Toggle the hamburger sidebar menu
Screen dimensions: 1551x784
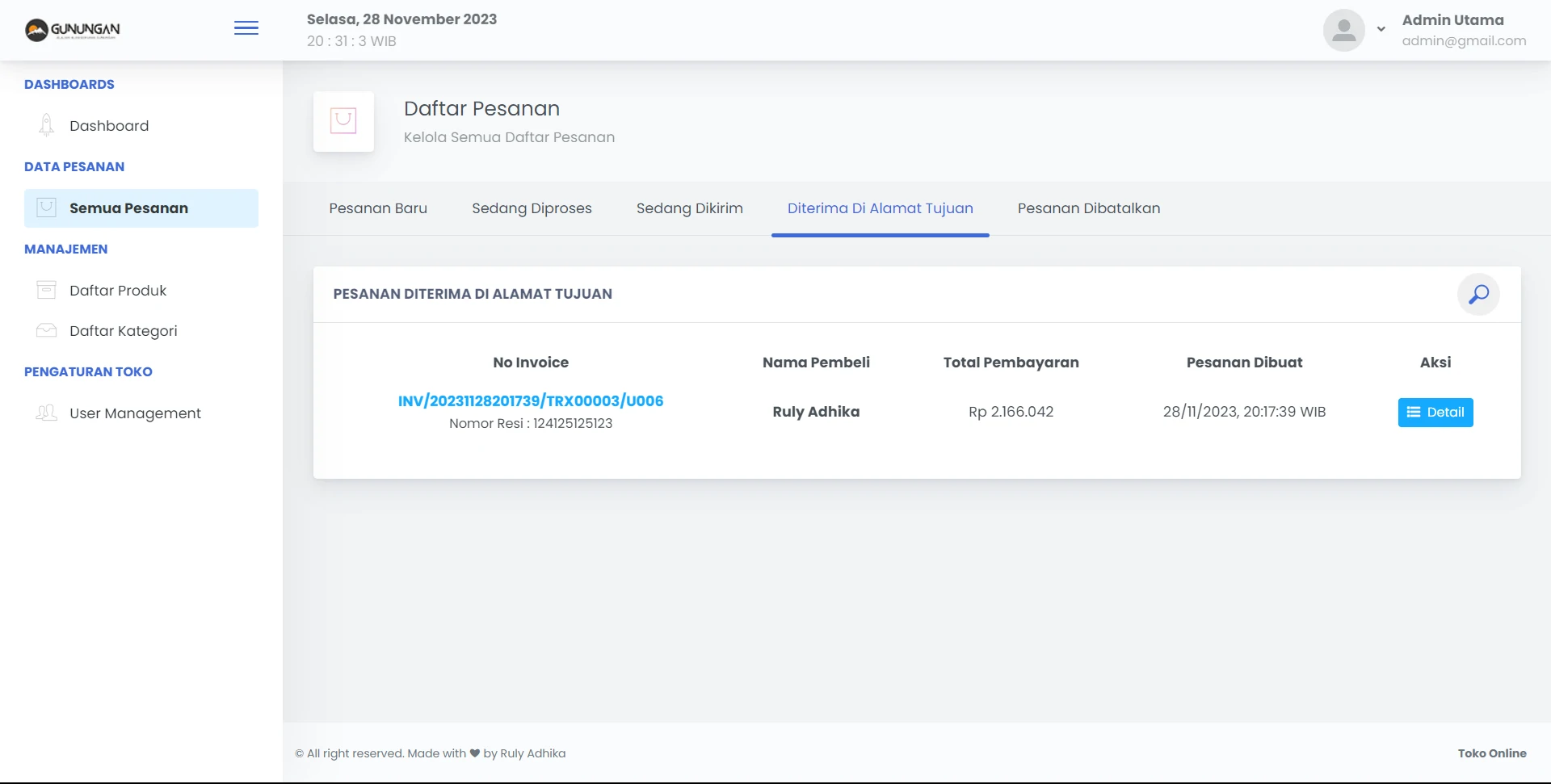[x=246, y=29]
